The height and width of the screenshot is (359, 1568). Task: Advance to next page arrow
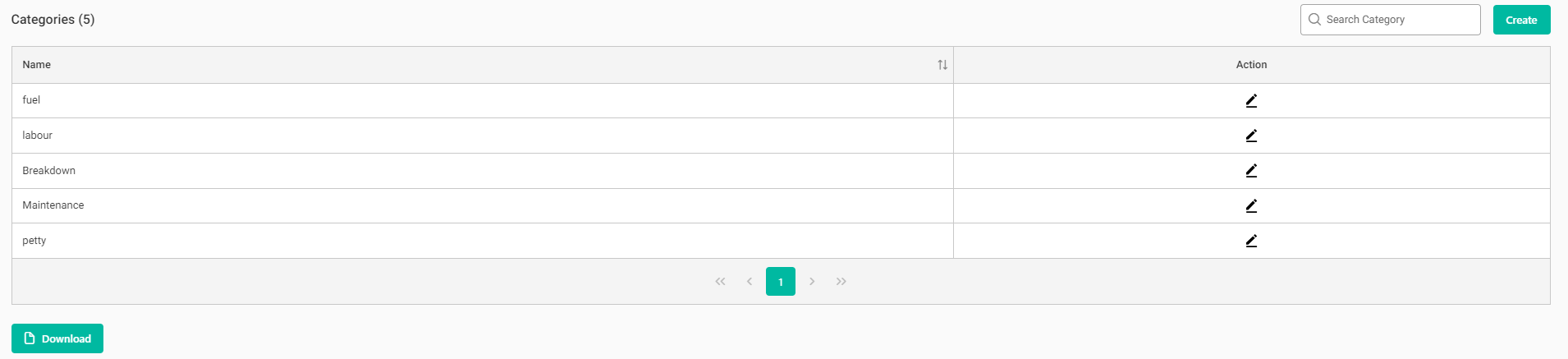(x=812, y=282)
